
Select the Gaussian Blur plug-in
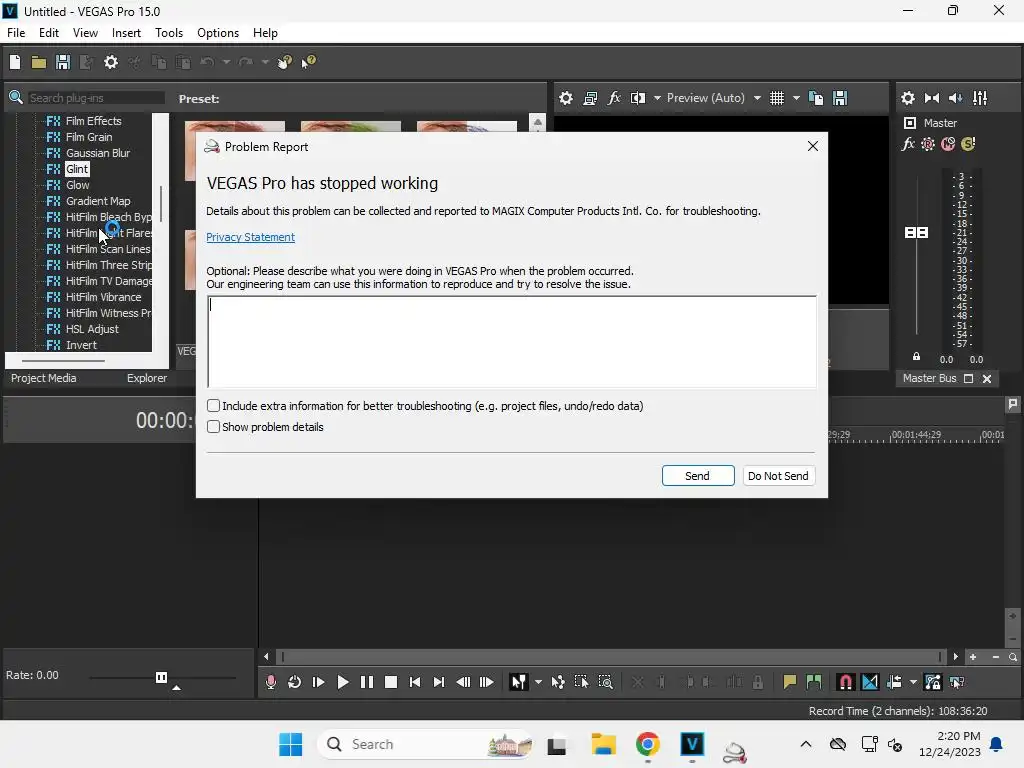click(x=97, y=153)
